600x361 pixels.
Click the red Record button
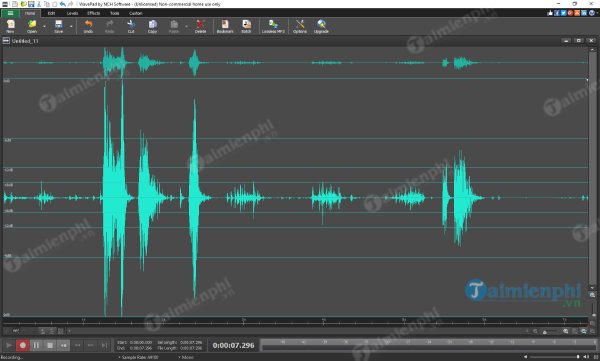(23, 345)
